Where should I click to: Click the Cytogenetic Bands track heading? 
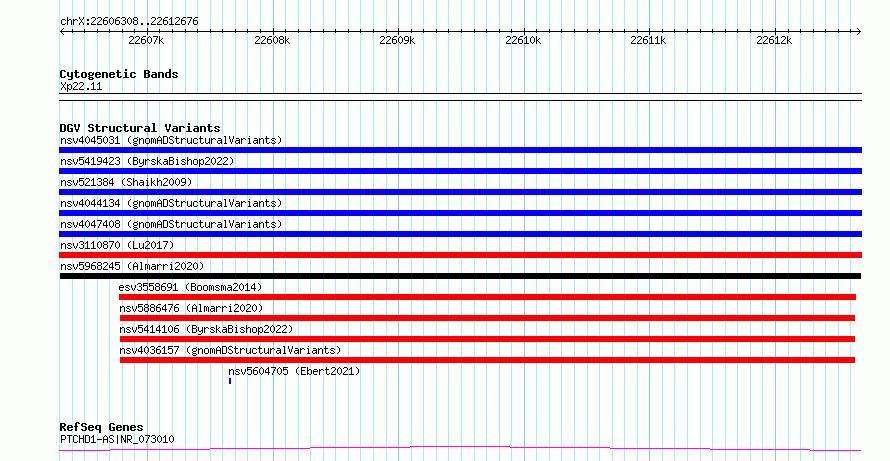tap(119, 74)
